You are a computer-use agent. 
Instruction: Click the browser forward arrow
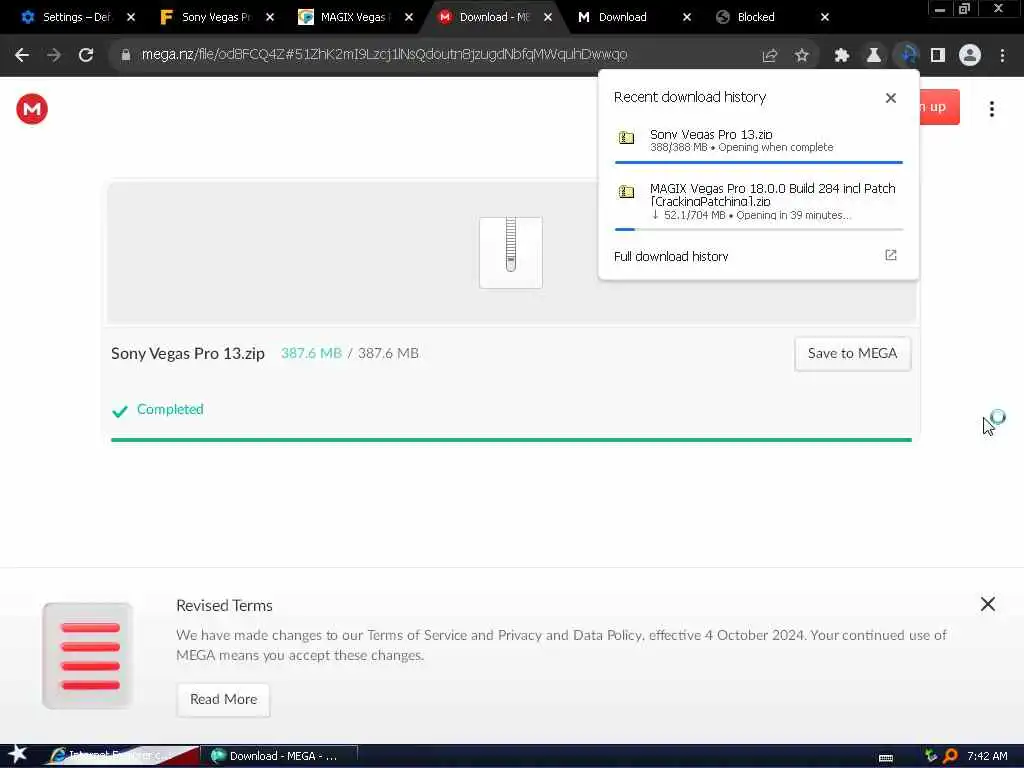pyautogui.click(x=54, y=55)
